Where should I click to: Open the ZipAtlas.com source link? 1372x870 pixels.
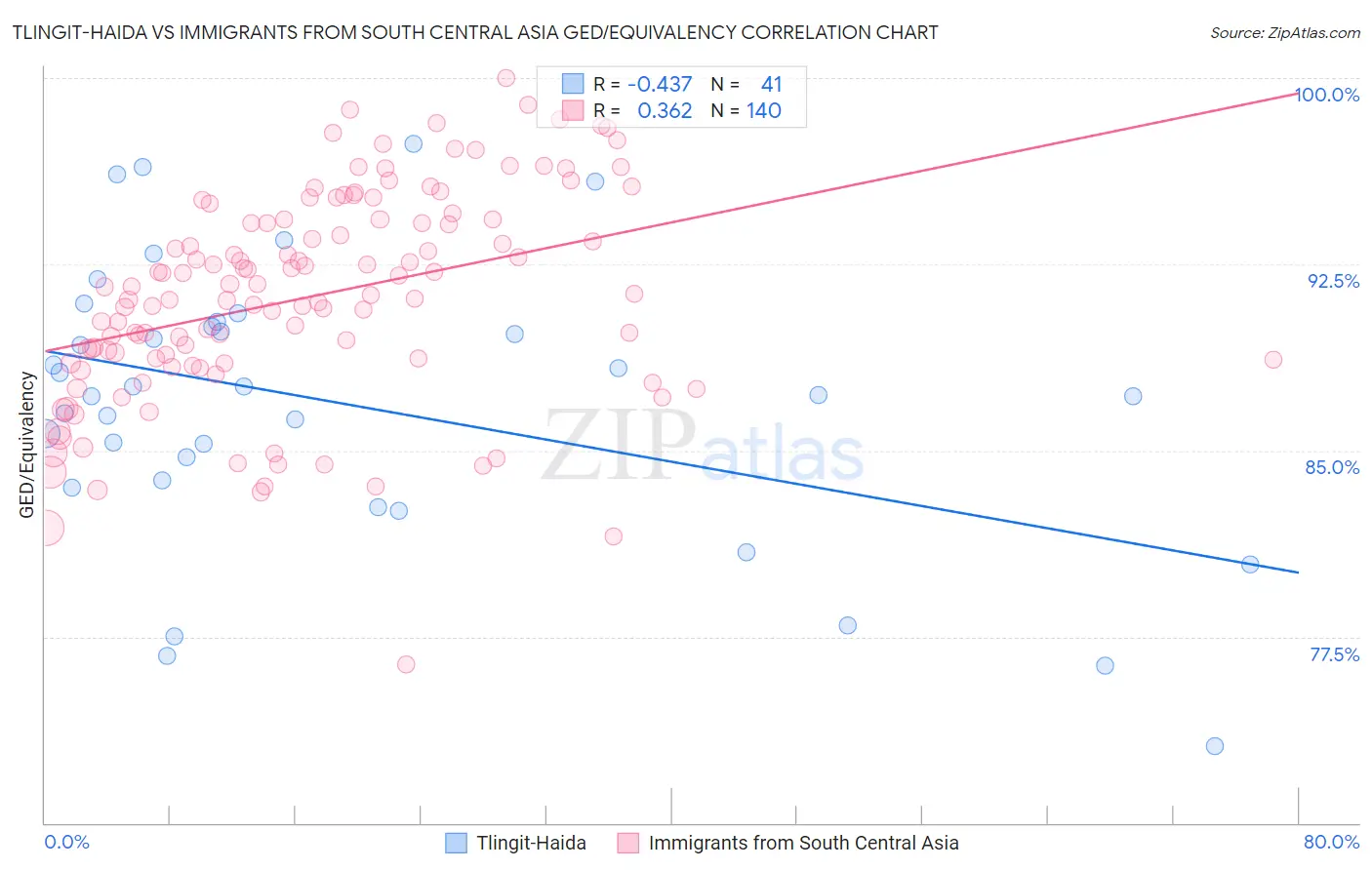[1285, 32]
